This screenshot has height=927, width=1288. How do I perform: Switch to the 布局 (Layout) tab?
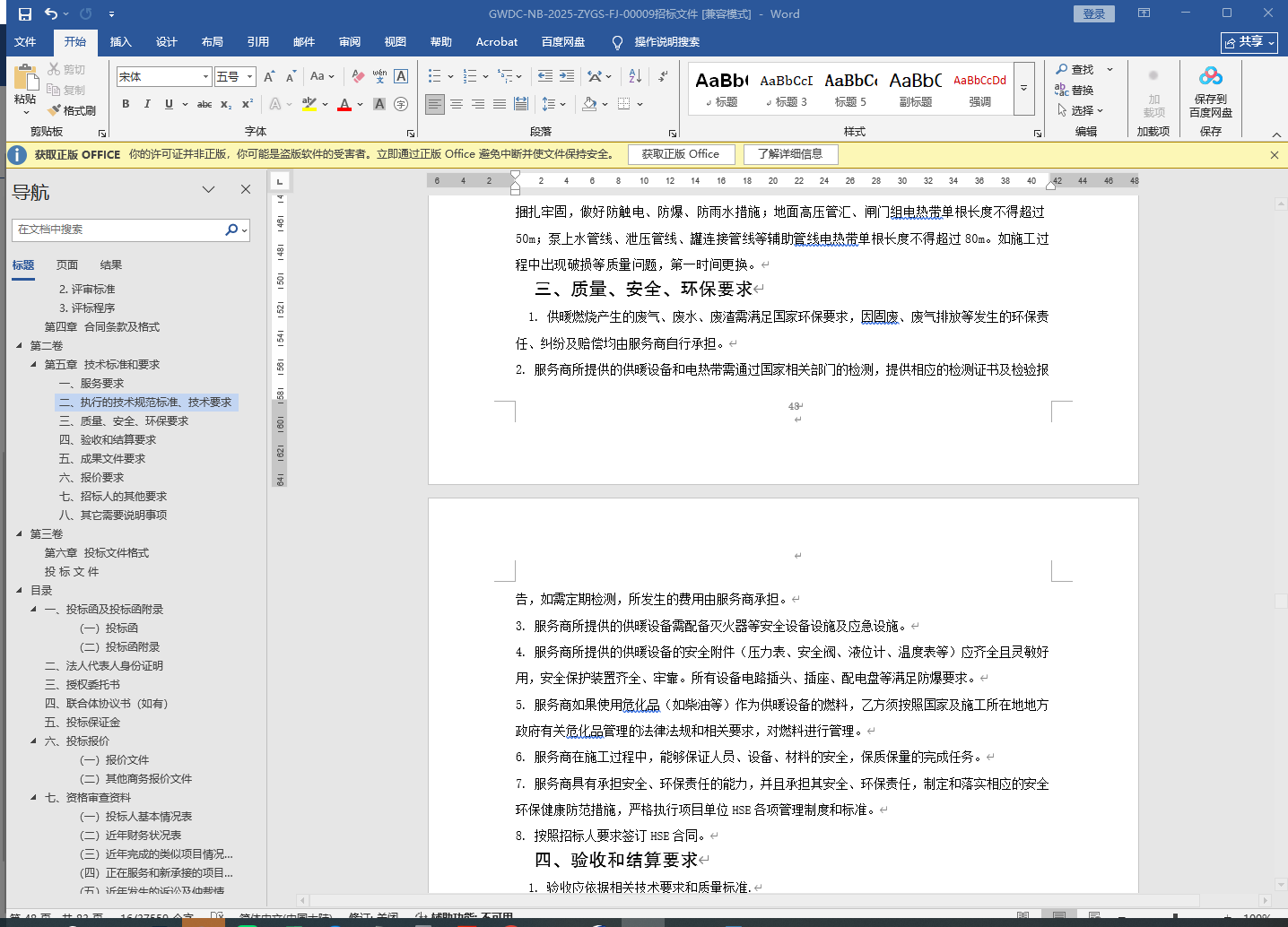click(213, 41)
